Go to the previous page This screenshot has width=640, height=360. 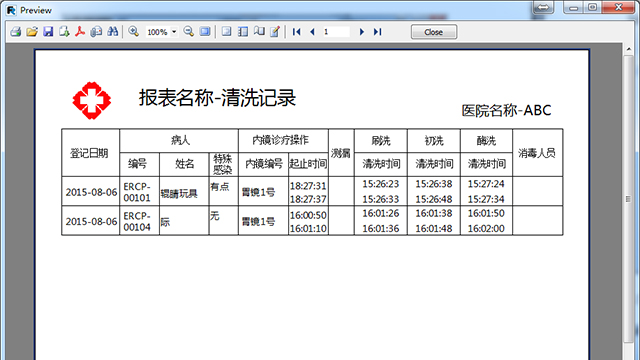coord(313,31)
